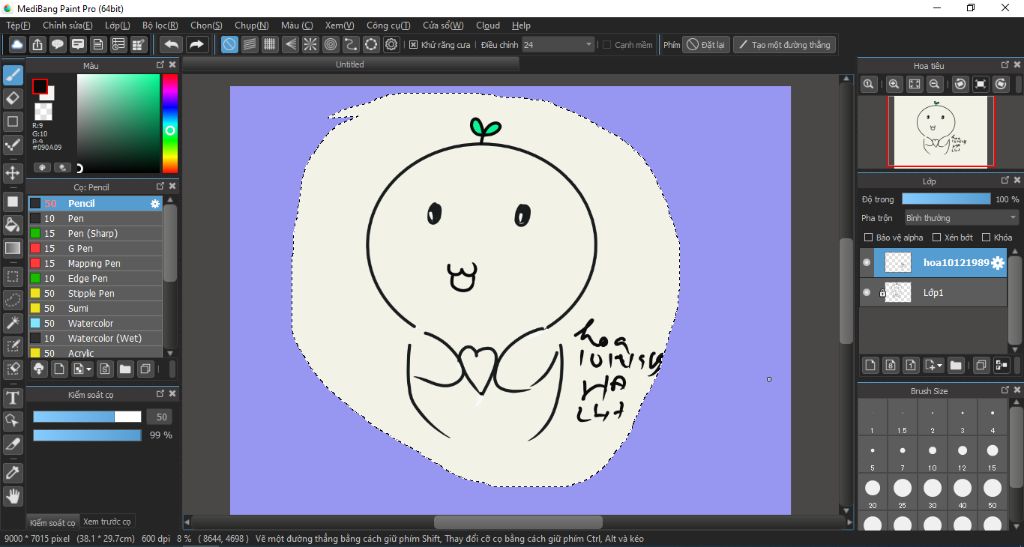Open the Chọn(S) menu
Image resolution: width=1024 pixels, height=547 pixels.
pos(206,25)
